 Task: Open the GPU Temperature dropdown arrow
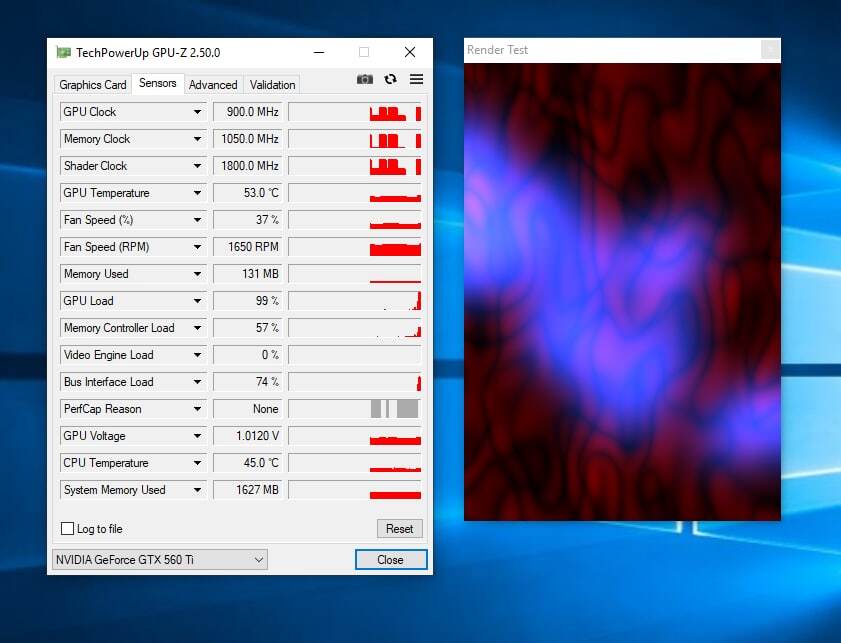(197, 193)
